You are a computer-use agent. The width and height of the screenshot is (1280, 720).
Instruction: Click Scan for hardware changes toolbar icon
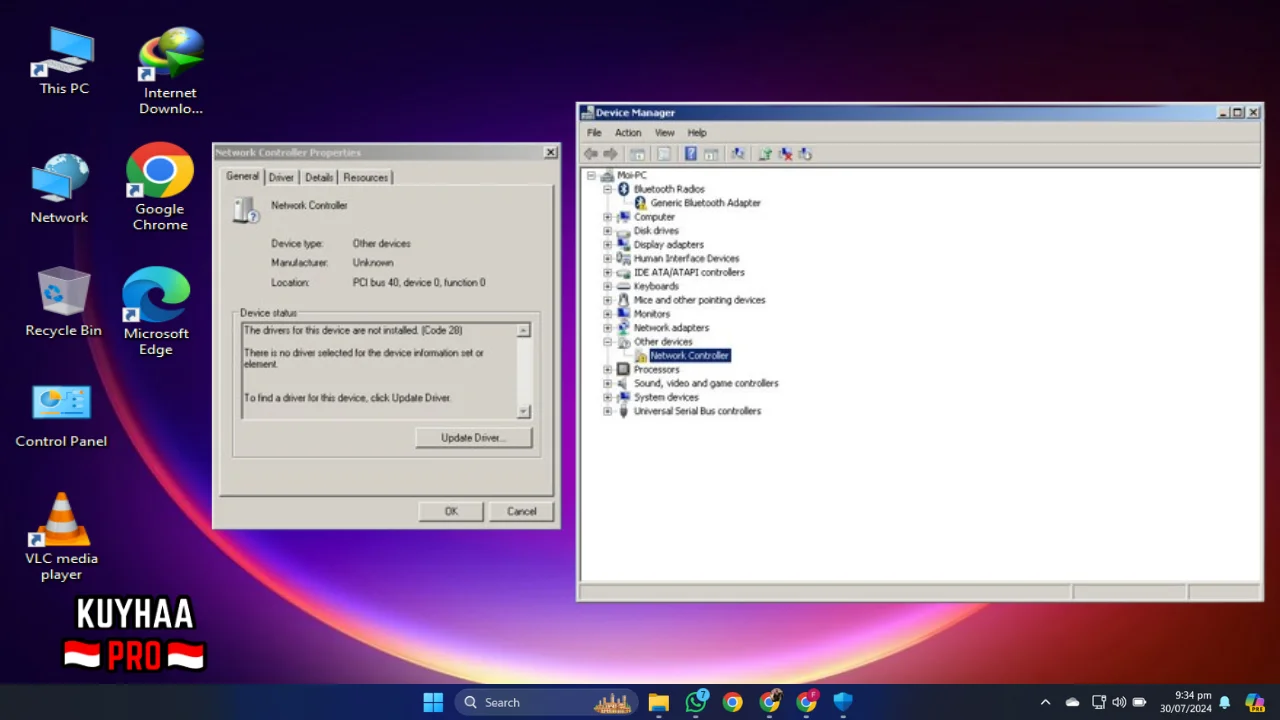[738, 154]
